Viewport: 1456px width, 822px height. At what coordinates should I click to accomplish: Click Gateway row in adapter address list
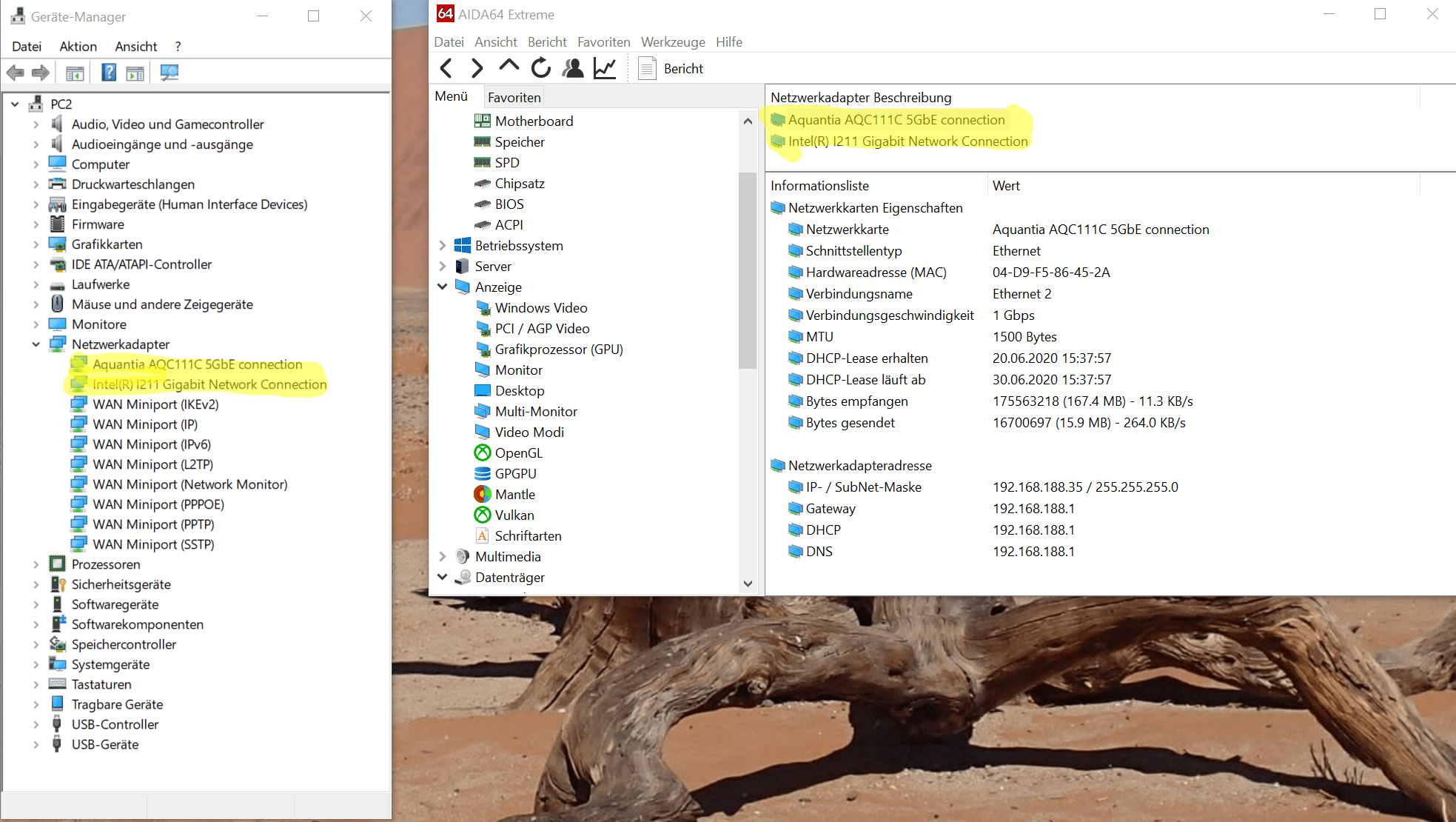pos(831,508)
